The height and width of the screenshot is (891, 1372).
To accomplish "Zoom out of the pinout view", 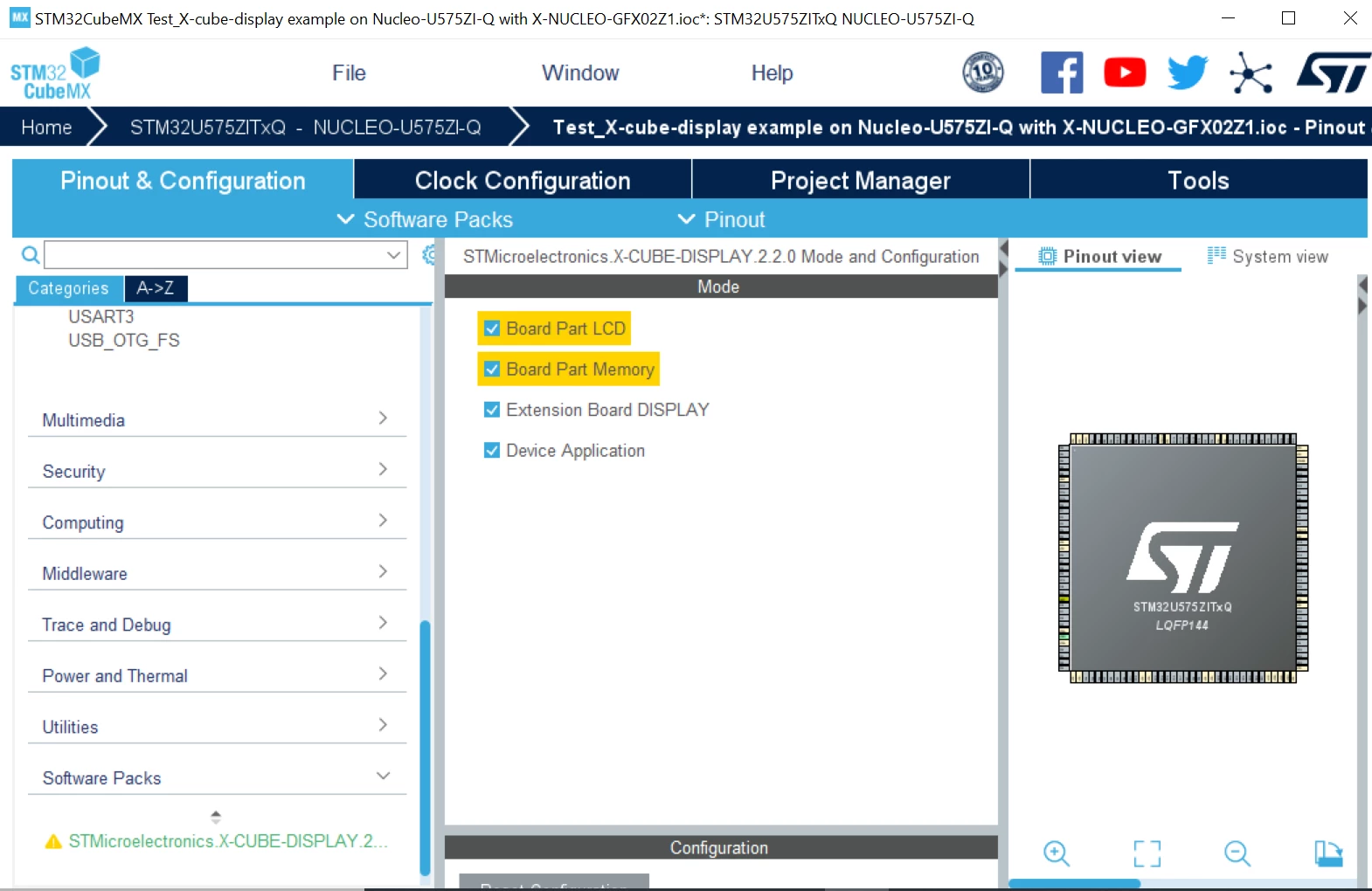I will (x=1237, y=853).
